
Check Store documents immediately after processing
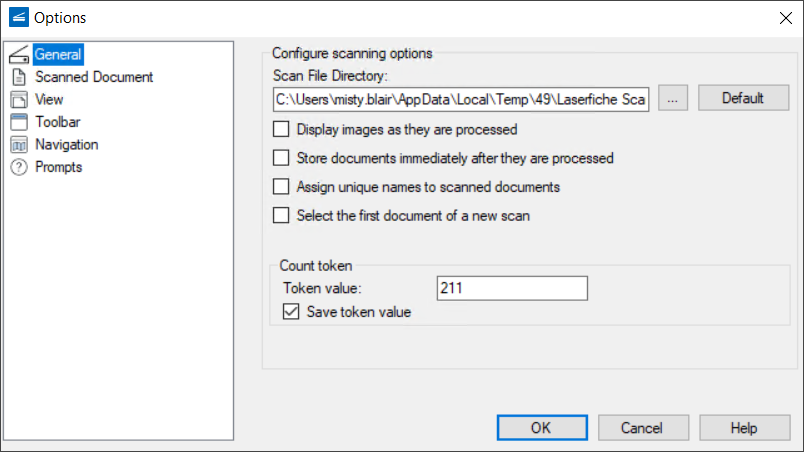click(x=281, y=158)
